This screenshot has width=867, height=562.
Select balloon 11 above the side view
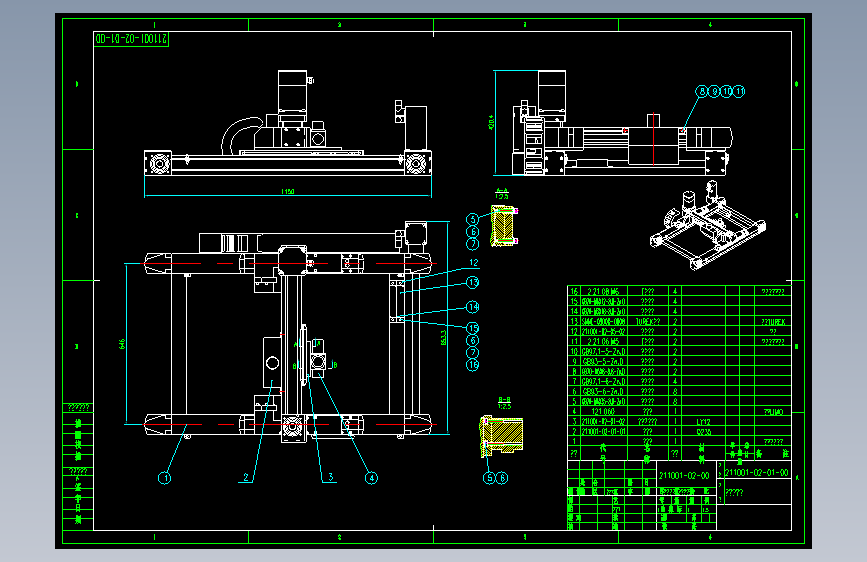[x=739, y=91]
